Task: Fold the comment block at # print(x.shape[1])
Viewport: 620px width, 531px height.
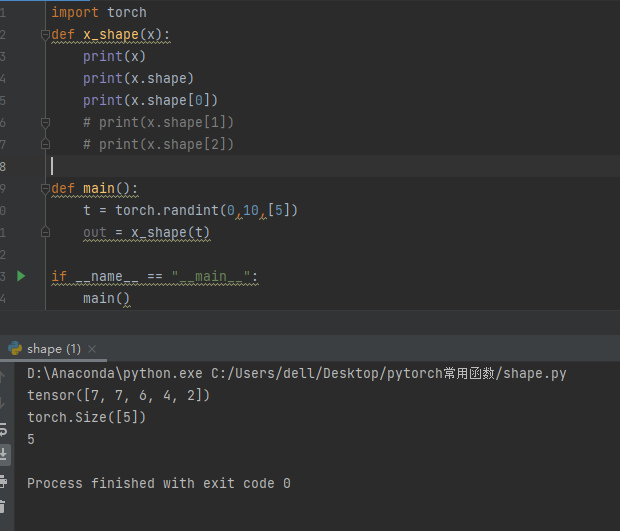Action: click(x=45, y=123)
